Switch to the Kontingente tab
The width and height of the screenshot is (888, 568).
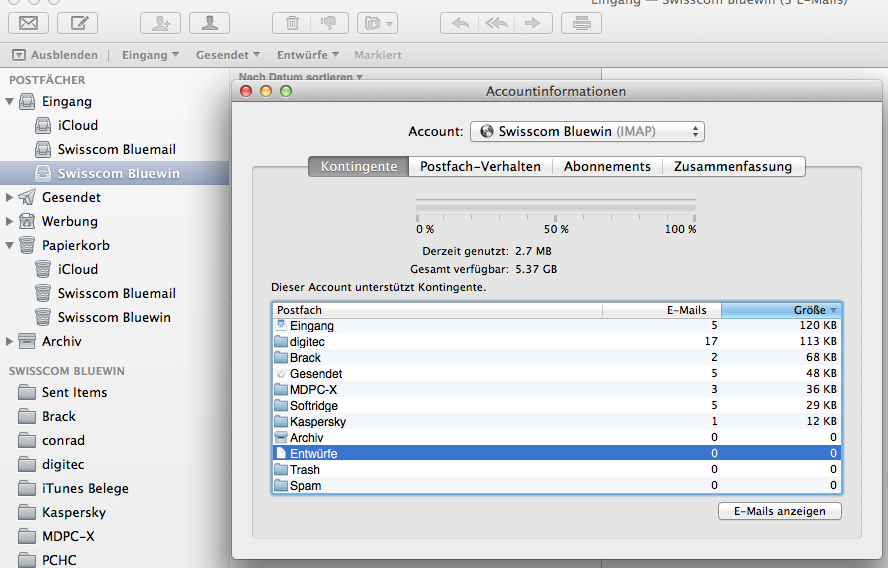(358, 166)
